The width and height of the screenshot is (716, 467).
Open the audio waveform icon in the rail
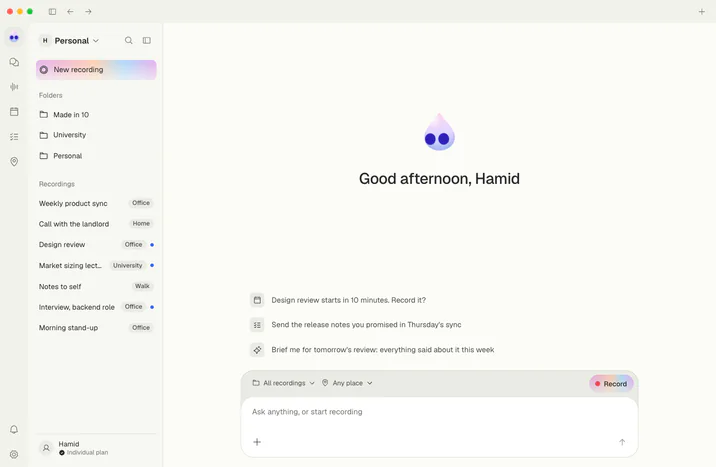[14, 87]
